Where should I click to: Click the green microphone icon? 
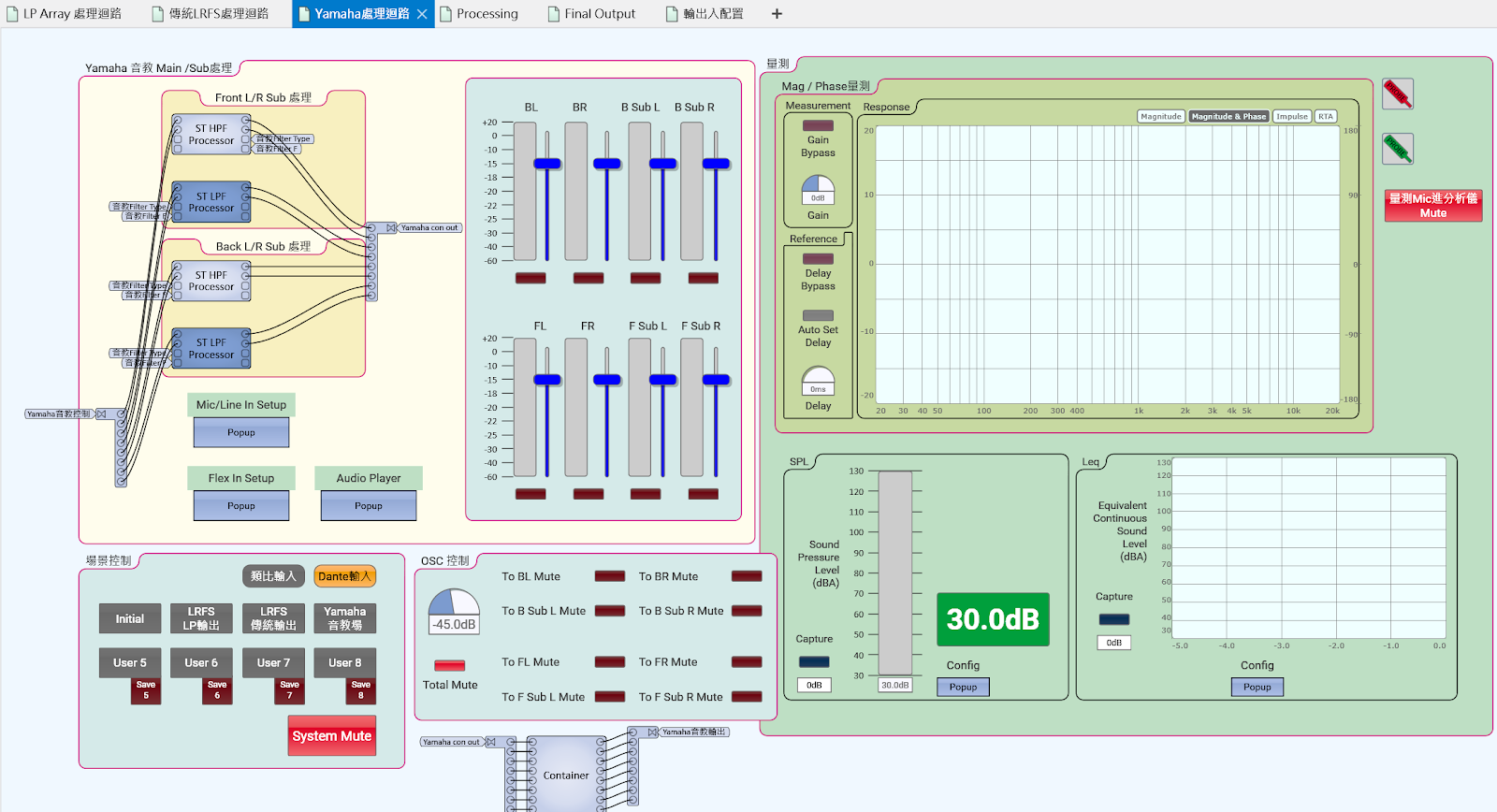[x=1398, y=149]
